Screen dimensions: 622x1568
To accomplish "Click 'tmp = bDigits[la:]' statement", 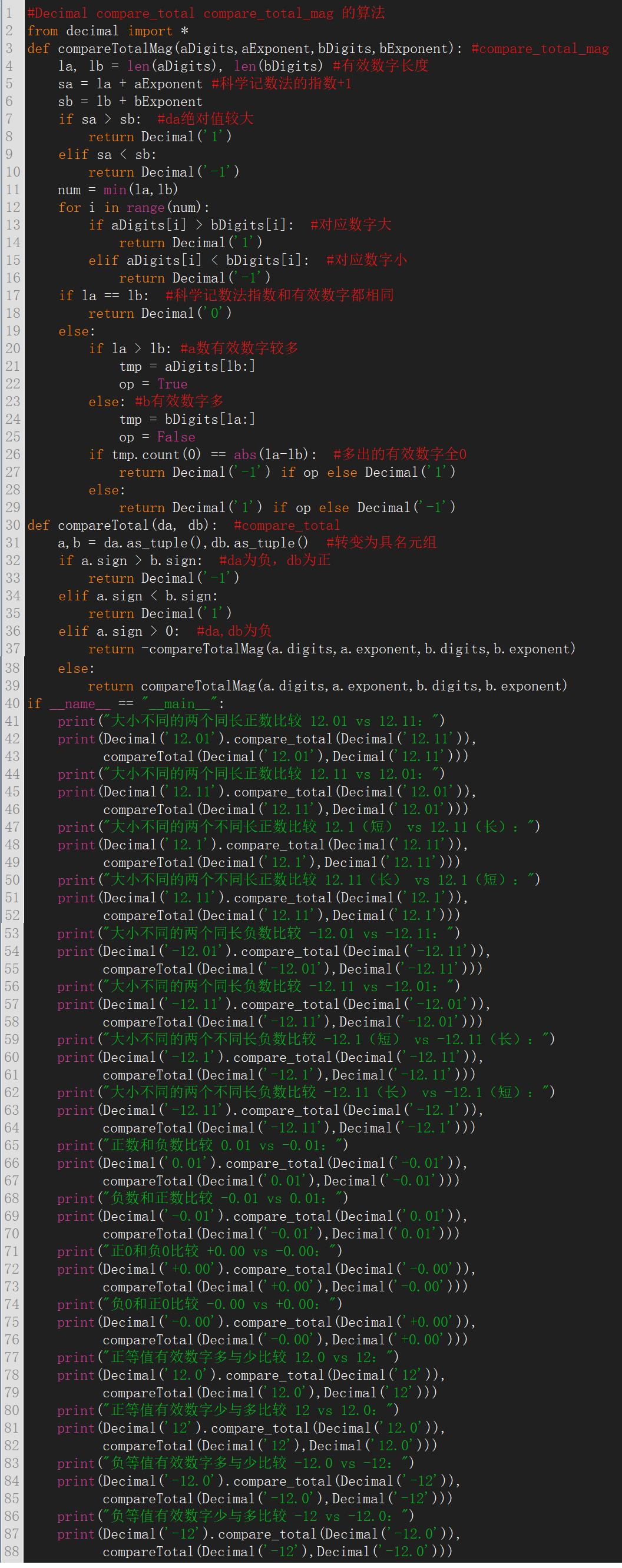I will click(187, 420).
